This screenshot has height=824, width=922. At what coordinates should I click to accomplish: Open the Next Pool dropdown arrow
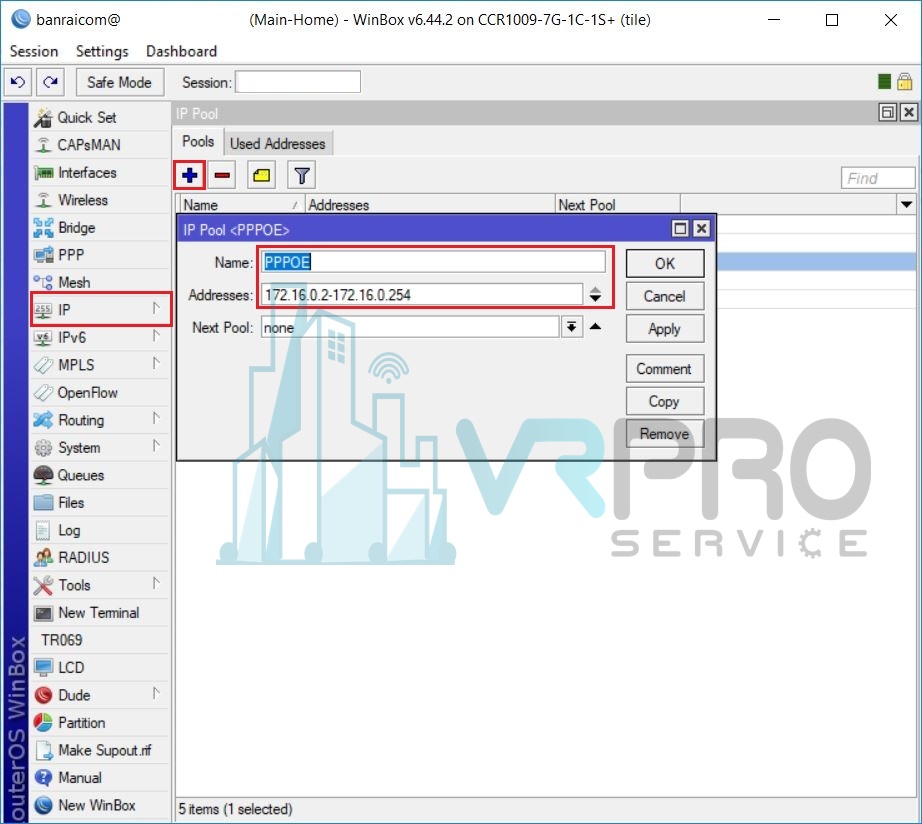coord(572,327)
